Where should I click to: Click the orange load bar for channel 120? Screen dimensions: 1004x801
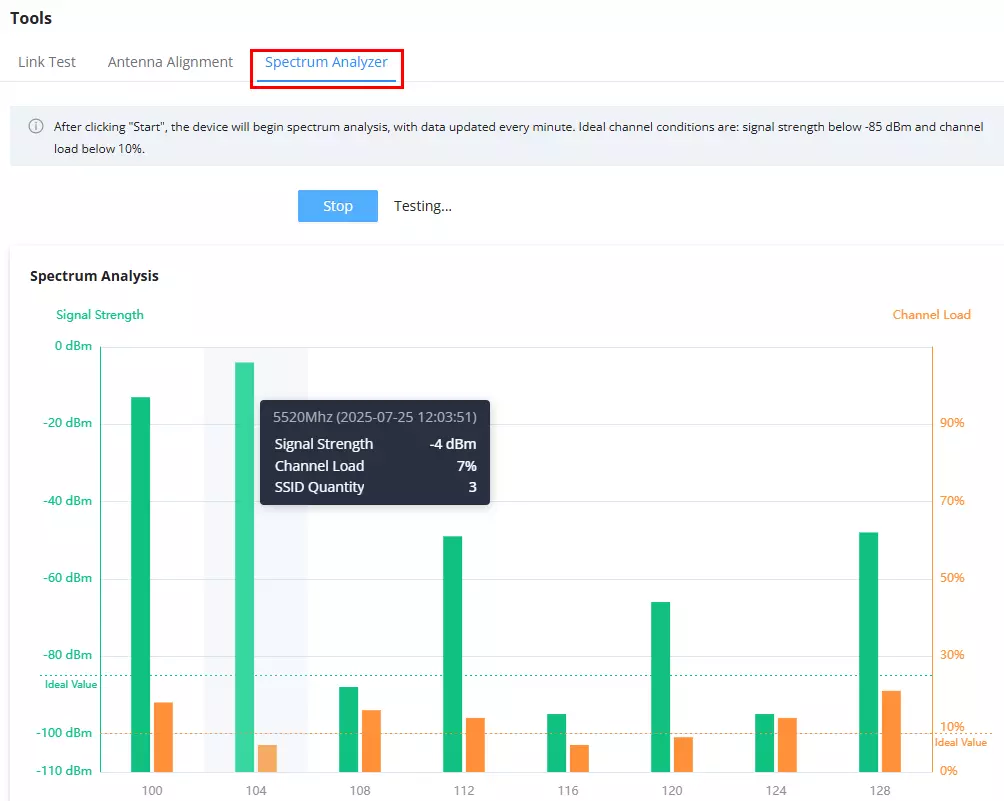683,755
